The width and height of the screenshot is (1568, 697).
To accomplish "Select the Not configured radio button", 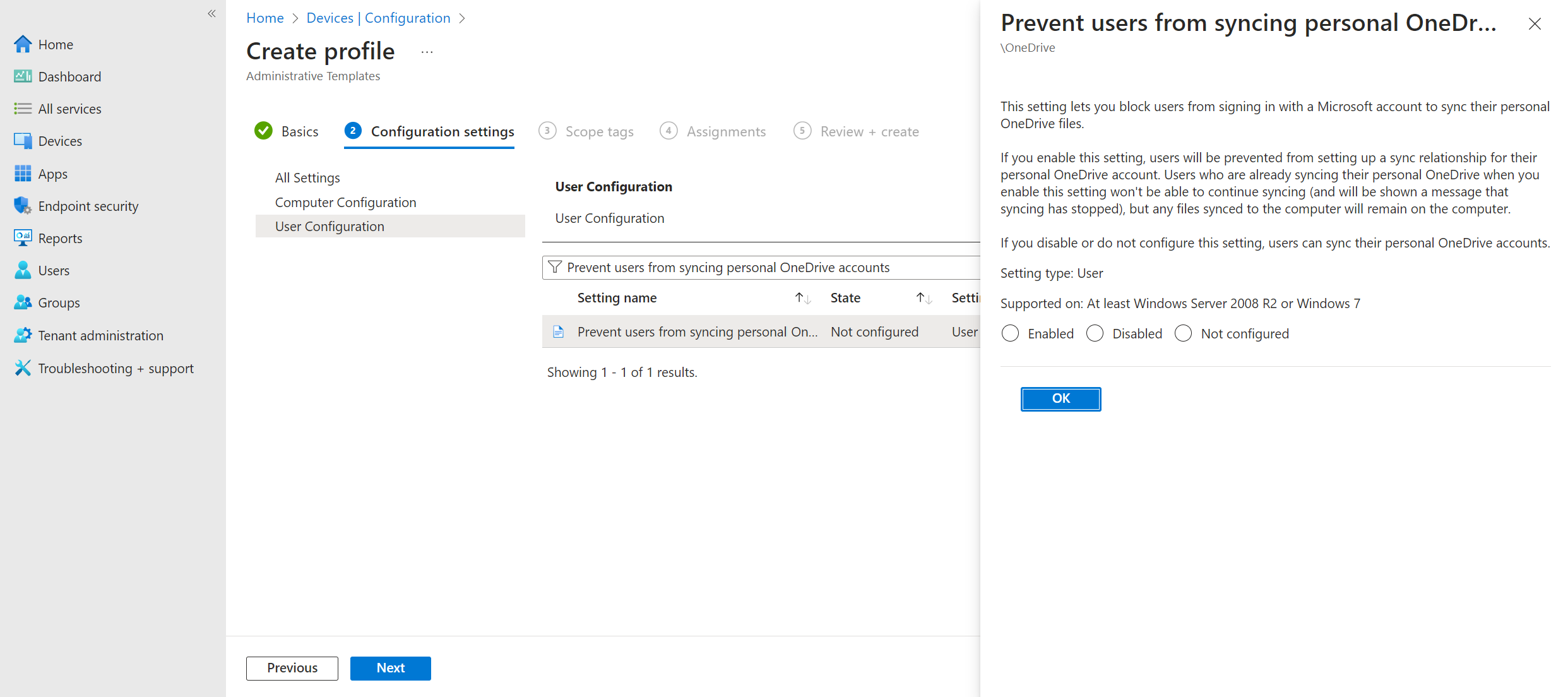I will pos(1183,333).
